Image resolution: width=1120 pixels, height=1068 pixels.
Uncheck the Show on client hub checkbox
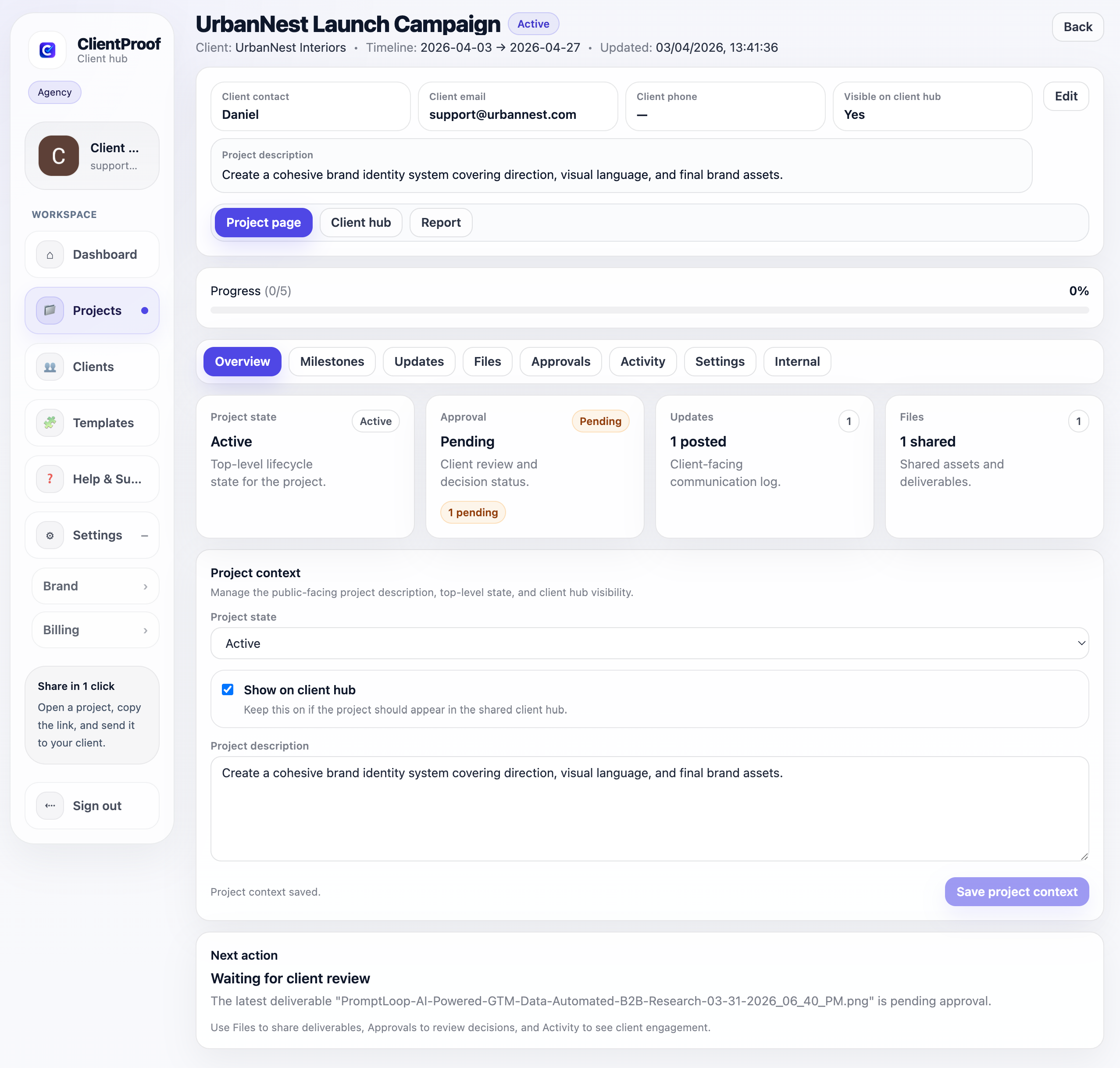[x=228, y=689]
